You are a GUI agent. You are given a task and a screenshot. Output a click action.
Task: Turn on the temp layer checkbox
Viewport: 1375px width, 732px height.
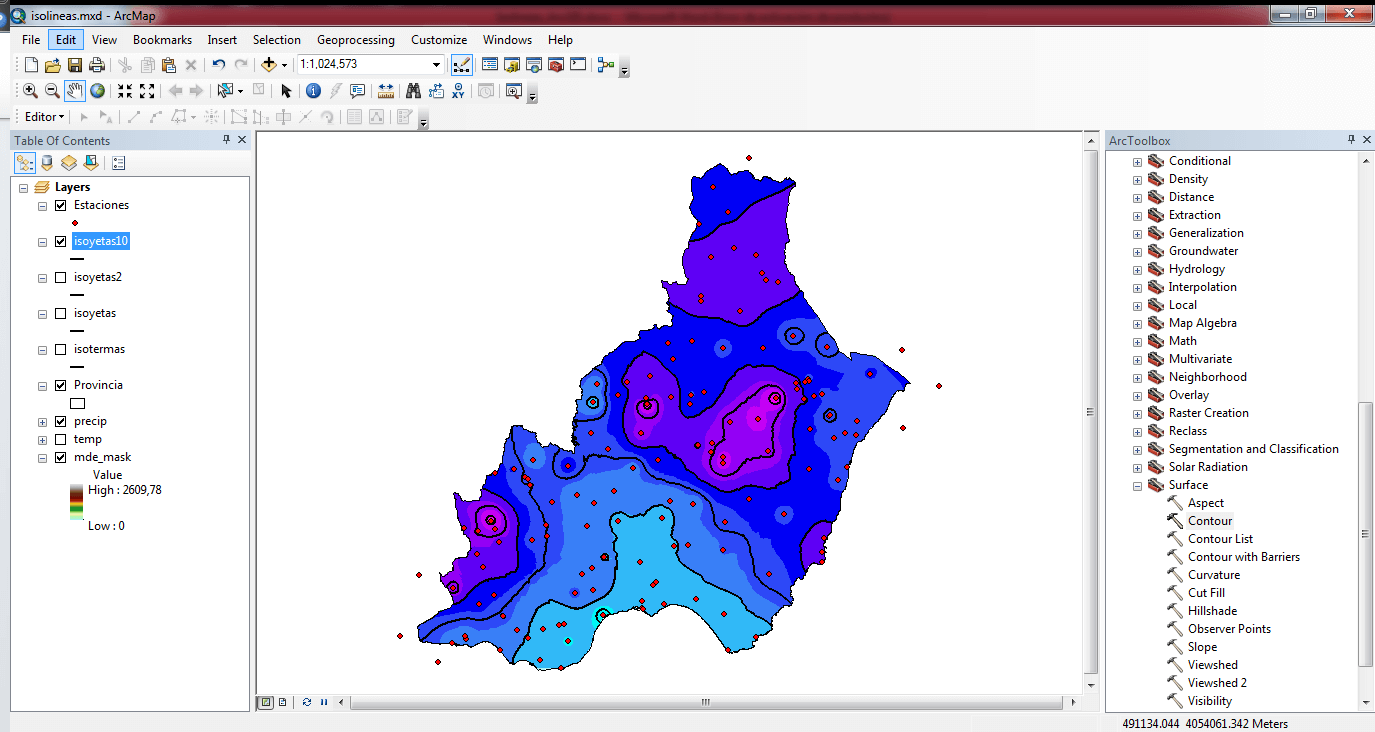tap(61, 439)
